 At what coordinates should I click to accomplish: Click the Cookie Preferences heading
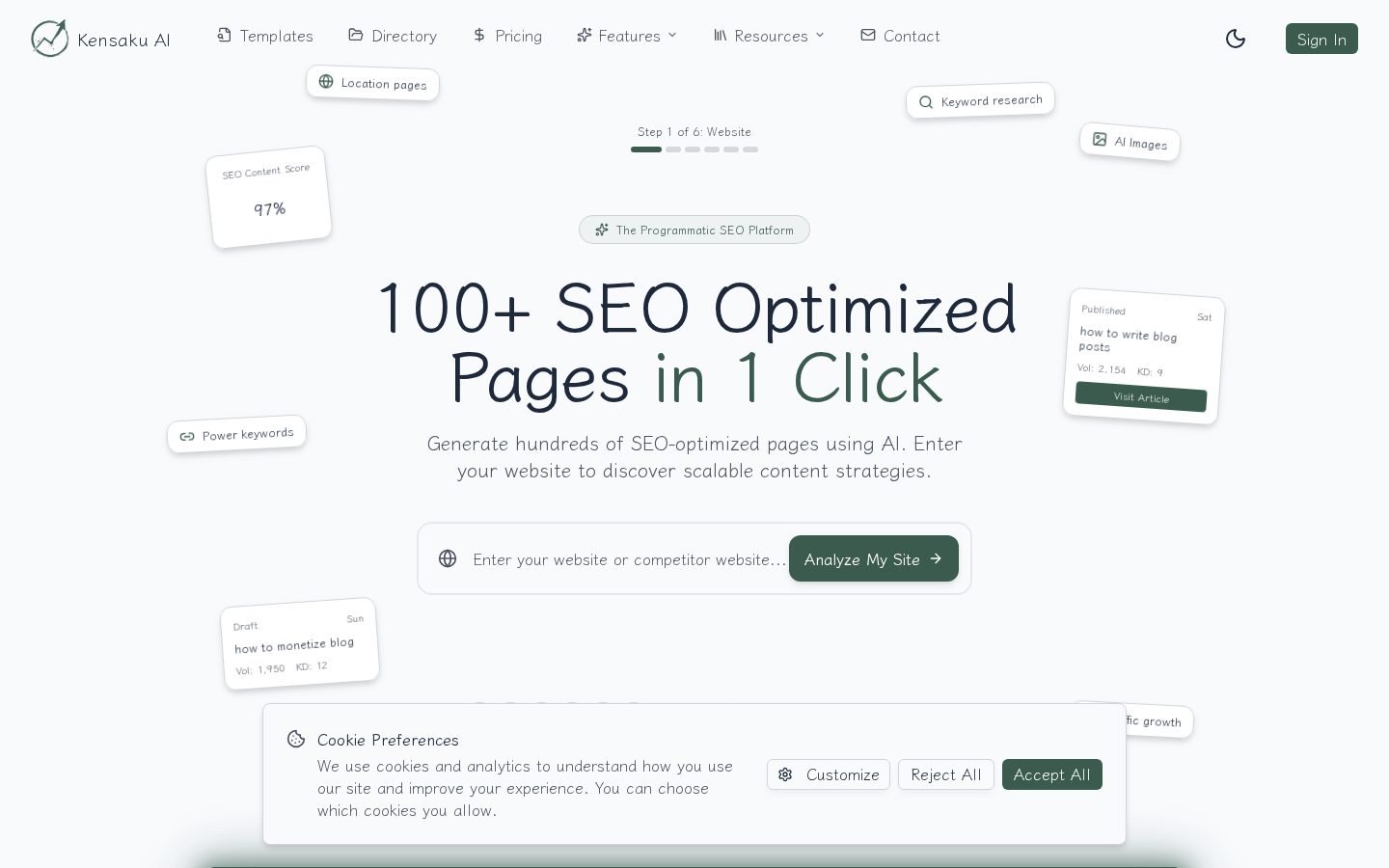(388, 740)
